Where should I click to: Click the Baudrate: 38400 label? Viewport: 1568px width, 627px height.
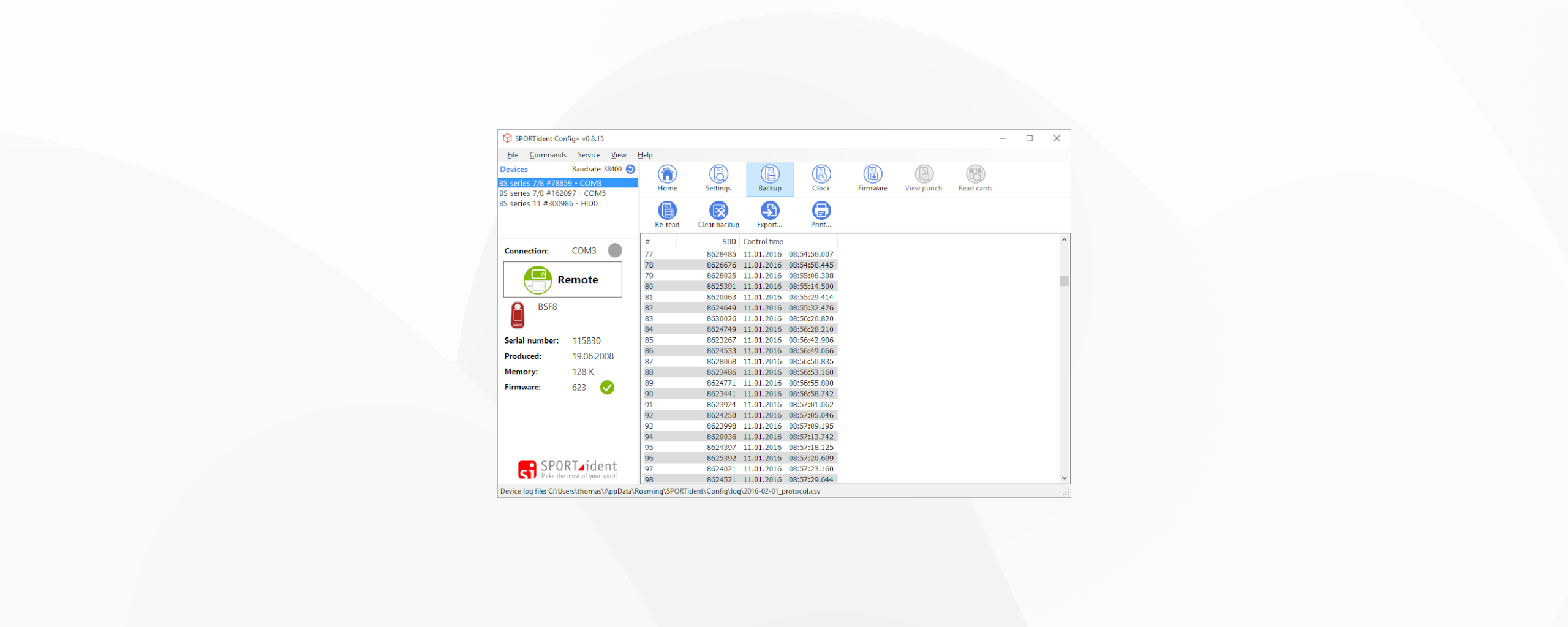click(597, 169)
